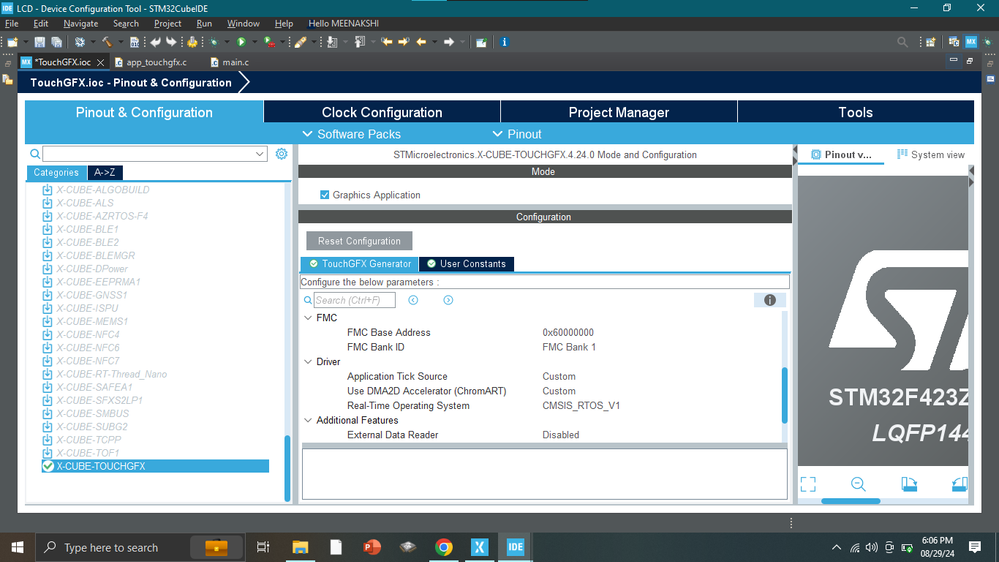This screenshot has height=562, width=999.
Task: Click the Debug bug icon
Action: click(214, 42)
